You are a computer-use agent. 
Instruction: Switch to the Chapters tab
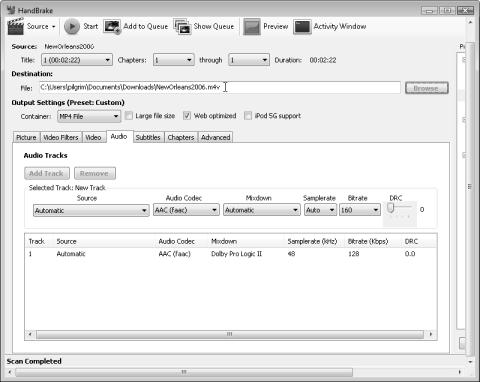[181, 137]
